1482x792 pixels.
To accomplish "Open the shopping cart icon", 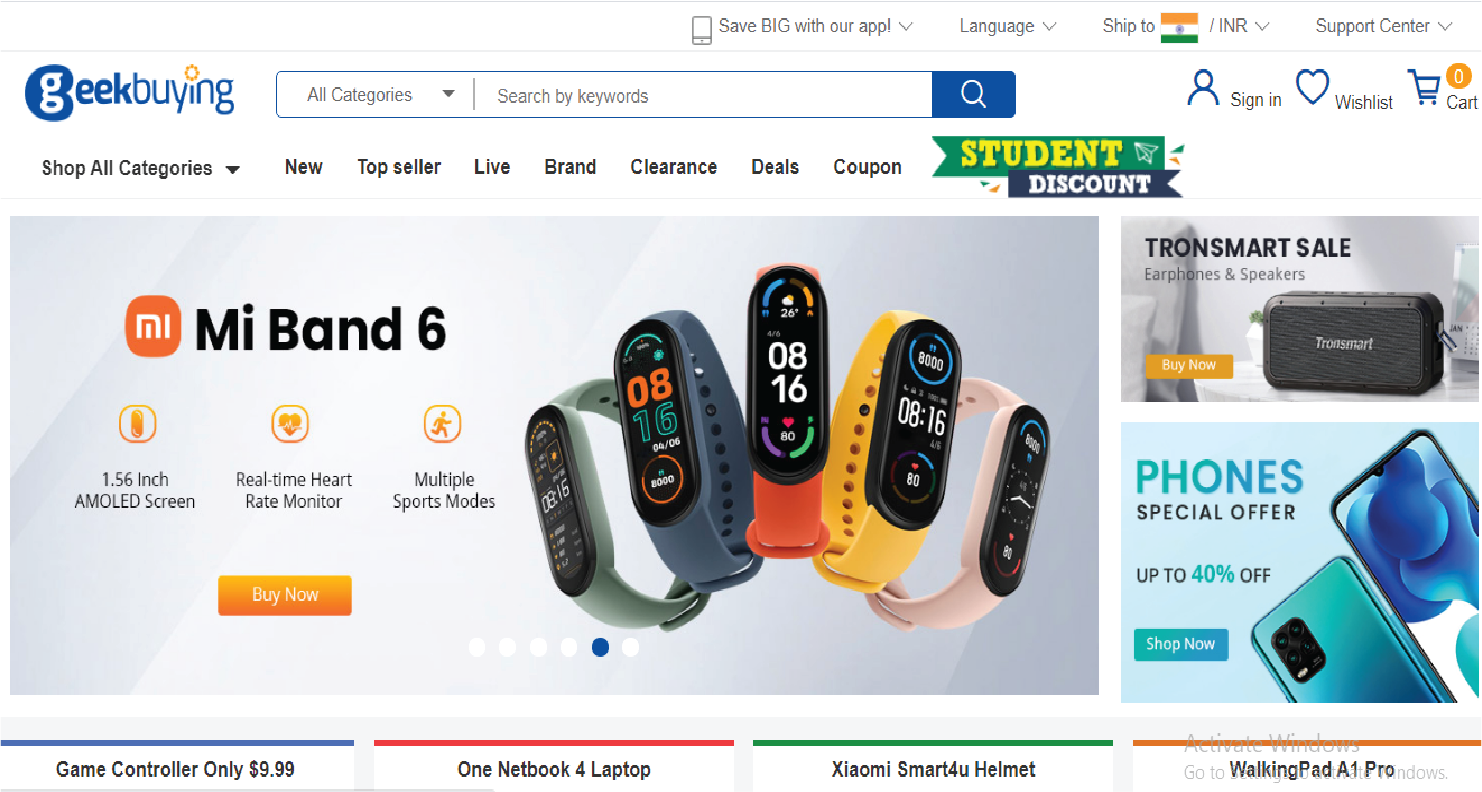I will [x=1424, y=88].
